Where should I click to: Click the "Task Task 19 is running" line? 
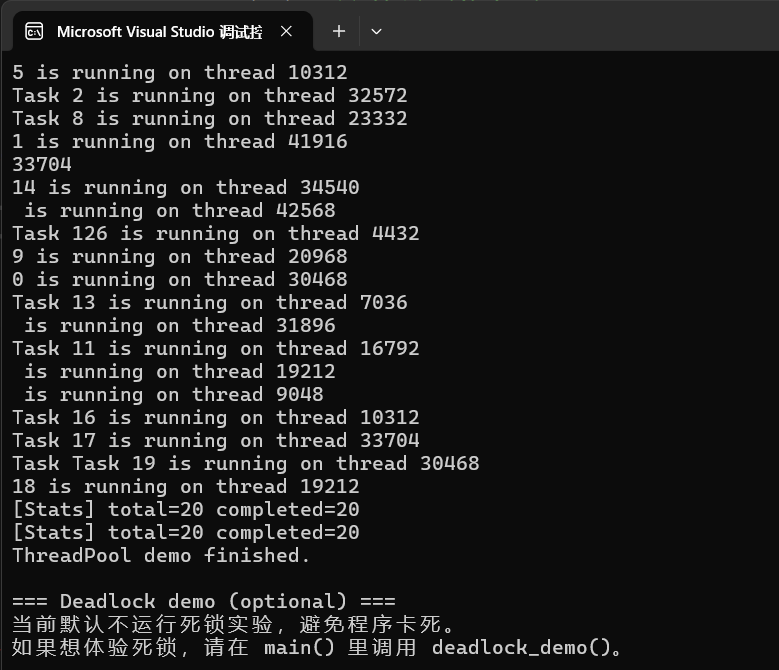point(245,463)
